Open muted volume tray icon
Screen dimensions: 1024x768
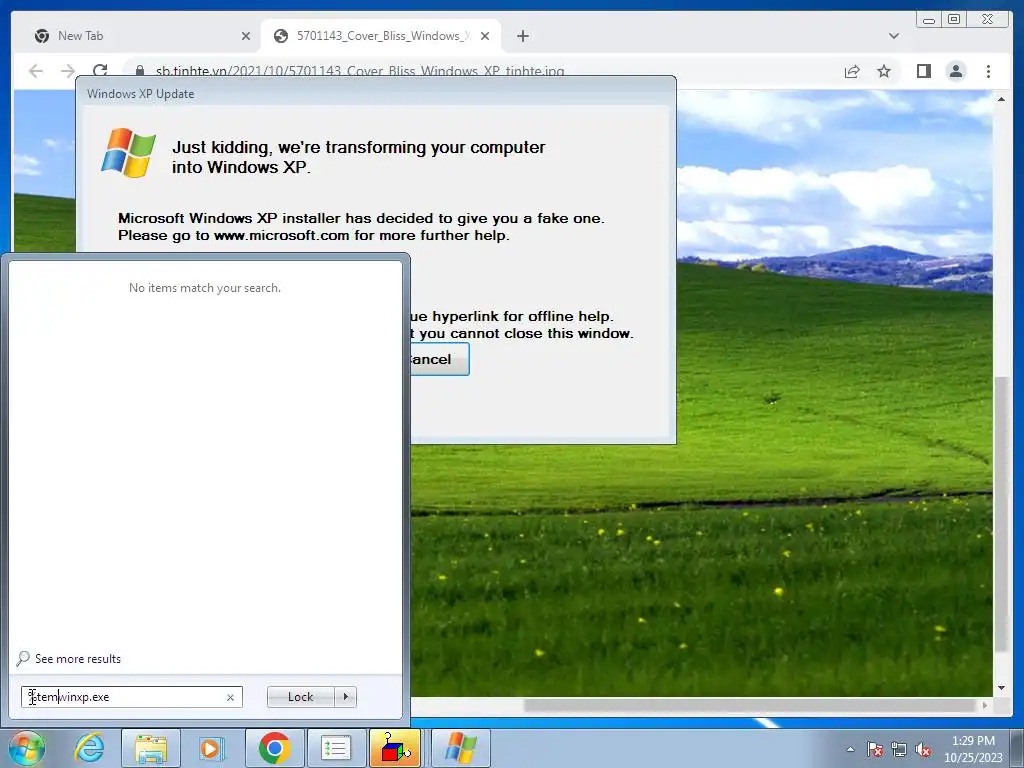[x=923, y=749]
